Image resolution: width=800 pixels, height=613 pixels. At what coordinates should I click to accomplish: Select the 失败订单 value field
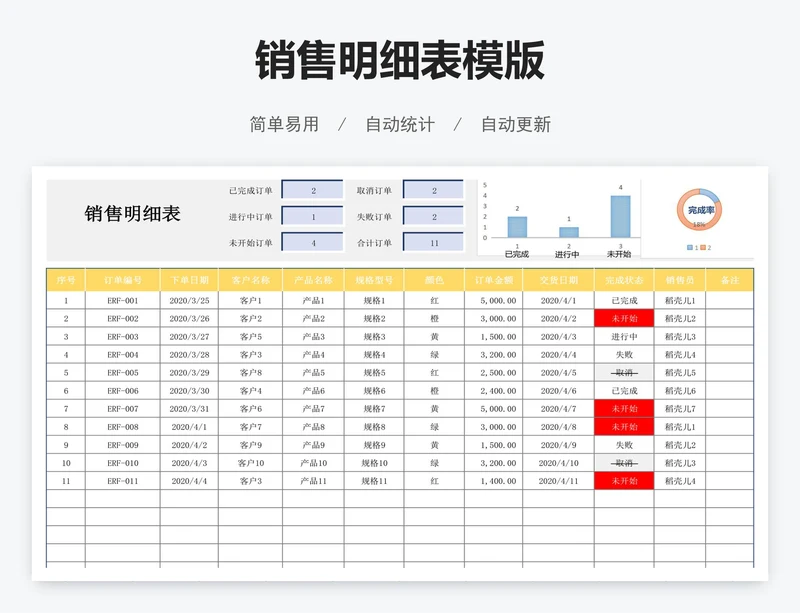click(x=434, y=216)
